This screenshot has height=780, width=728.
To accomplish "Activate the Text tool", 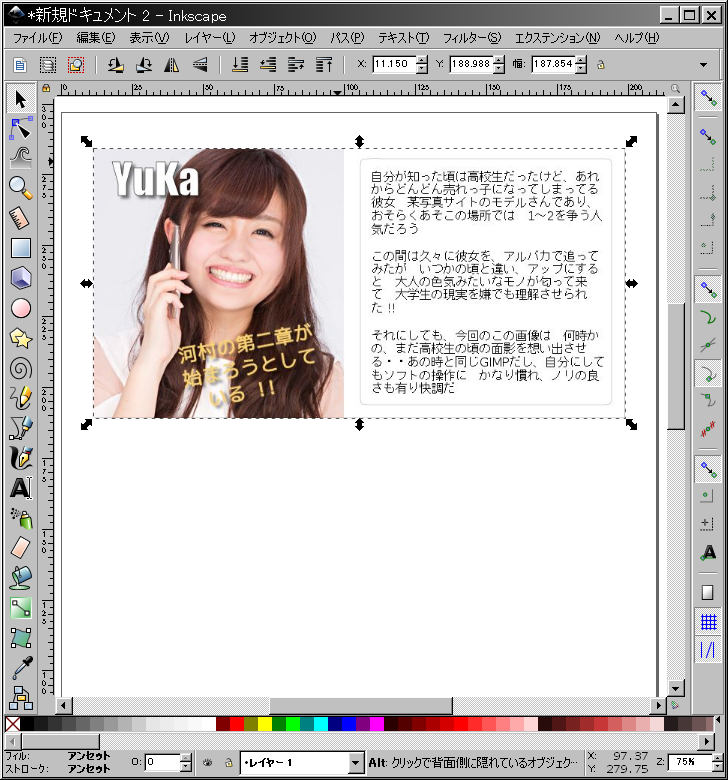I will pos(21,488).
